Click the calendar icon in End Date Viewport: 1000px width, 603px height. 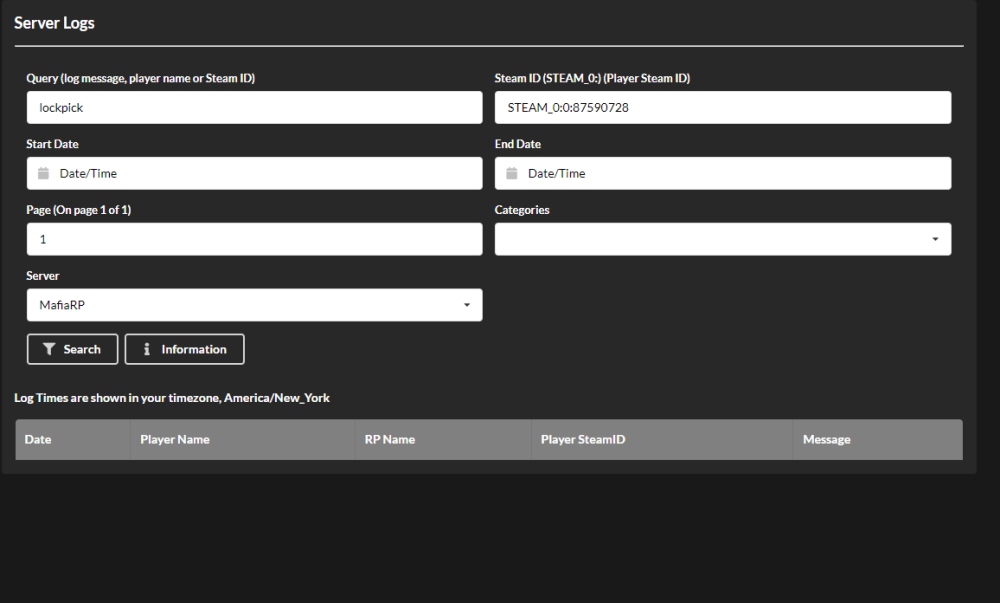pyautogui.click(x=512, y=173)
